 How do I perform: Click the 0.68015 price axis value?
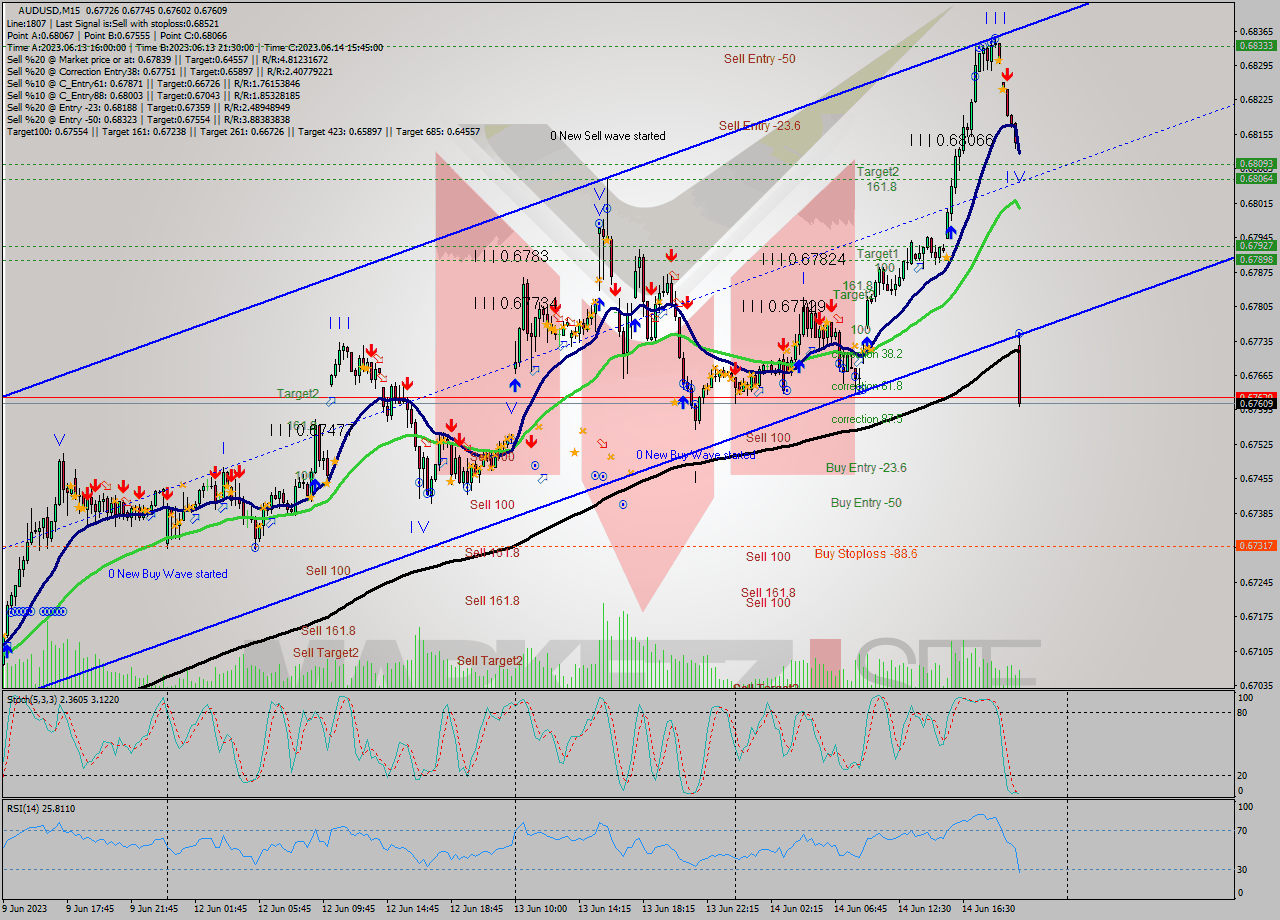pos(1258,203)
